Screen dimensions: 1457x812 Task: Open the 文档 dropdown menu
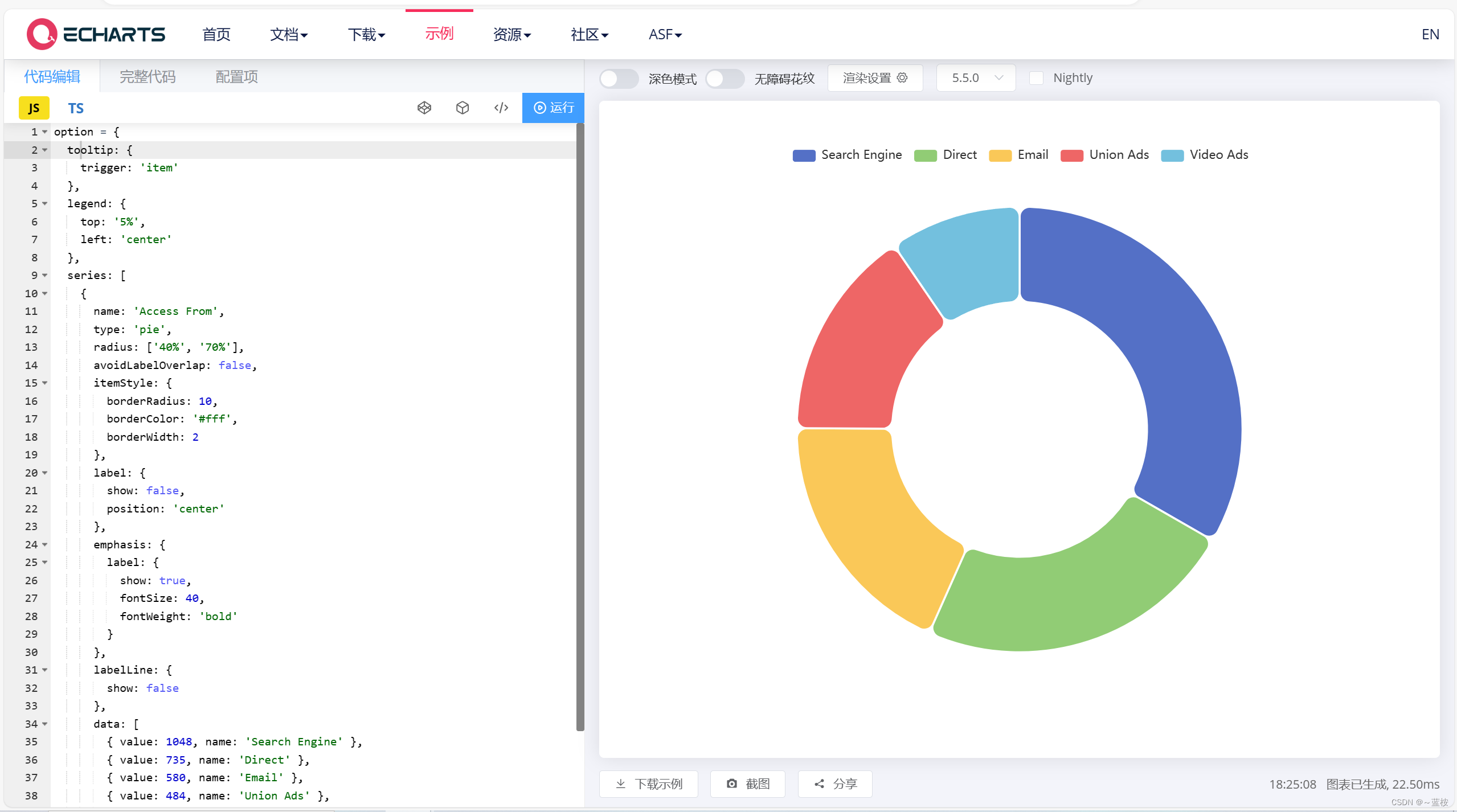pyautogui.click(x=289, y=34)
